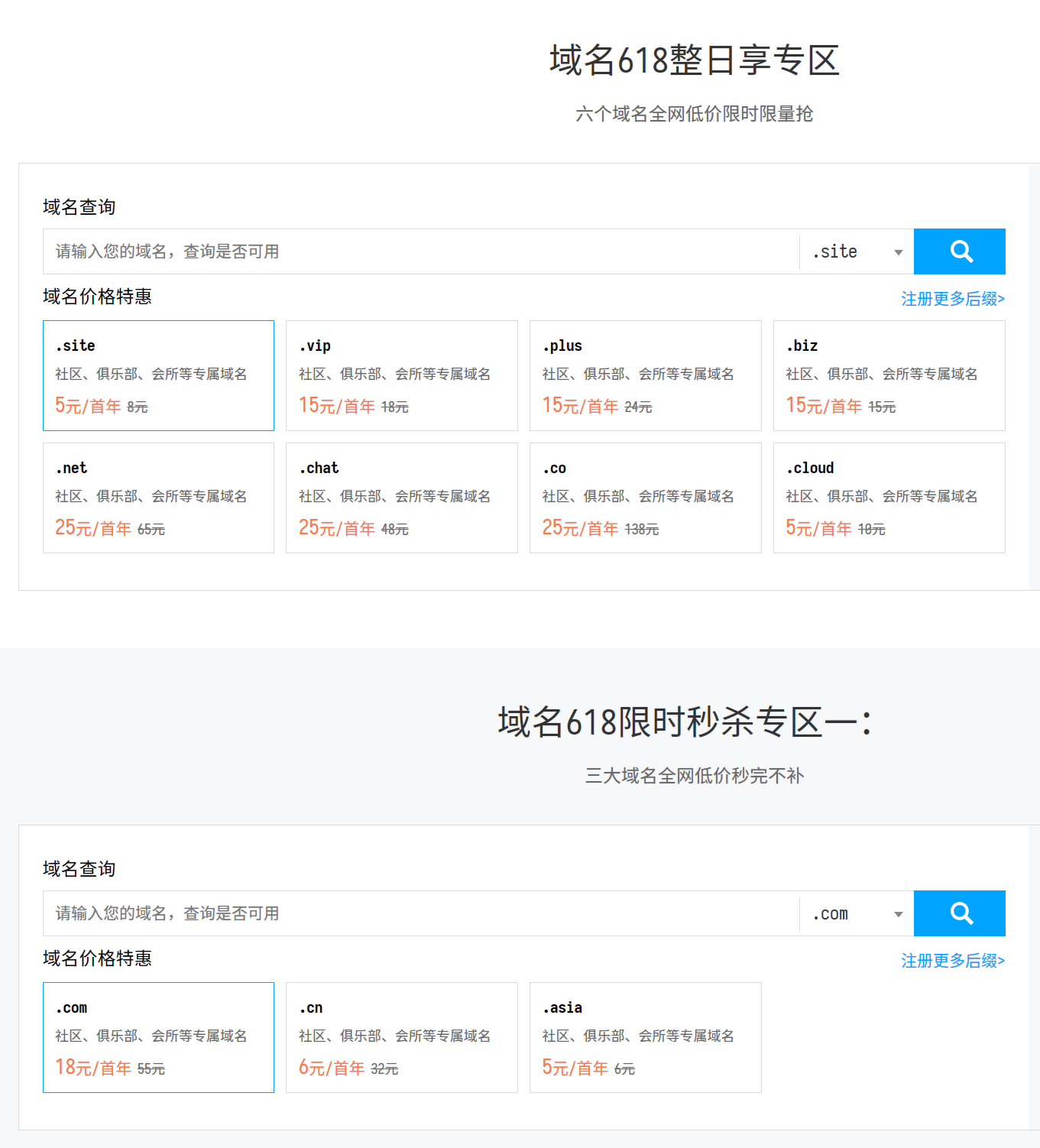
Task: Click the 25元/首年 price on the .co card
Action: click(x=581, y=528)
